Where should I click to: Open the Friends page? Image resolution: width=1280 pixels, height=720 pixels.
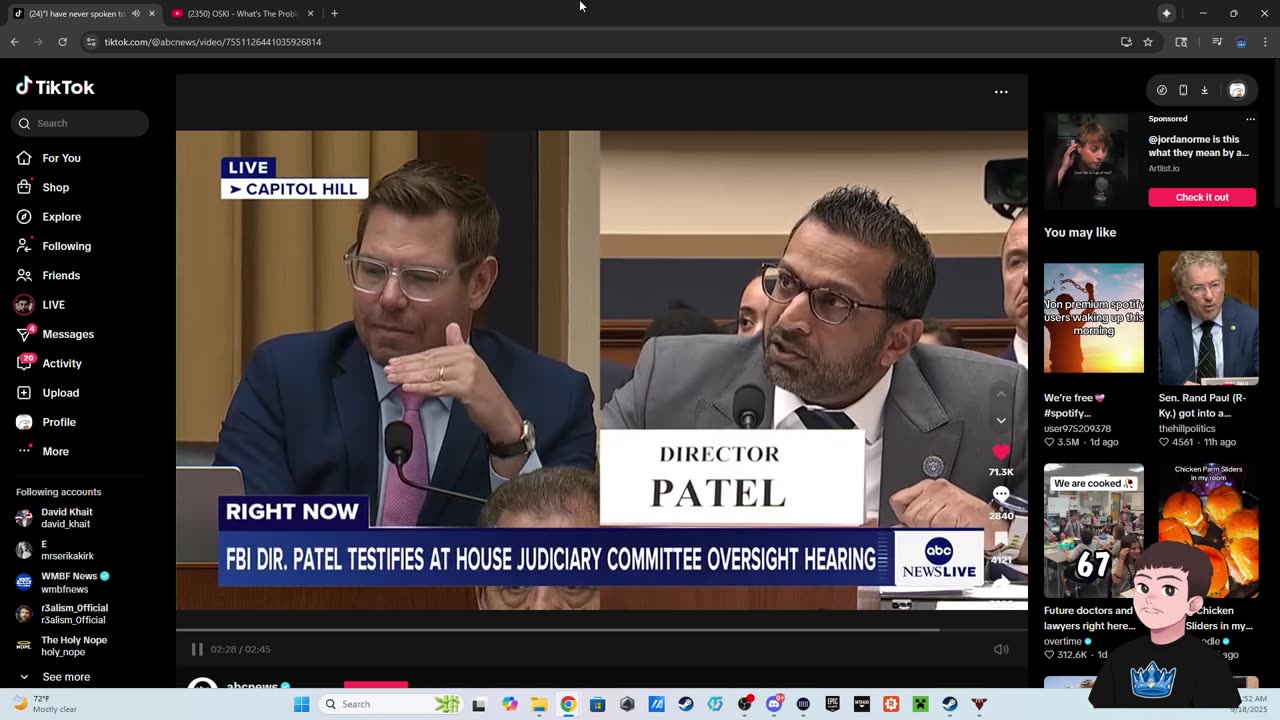[x=61, y=275]
